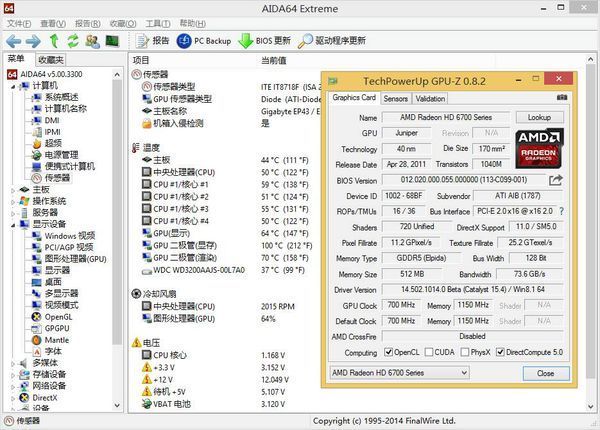Open 工具(T) menu
This screenshot has height=430, width=600.
click(x=158, y=24)
